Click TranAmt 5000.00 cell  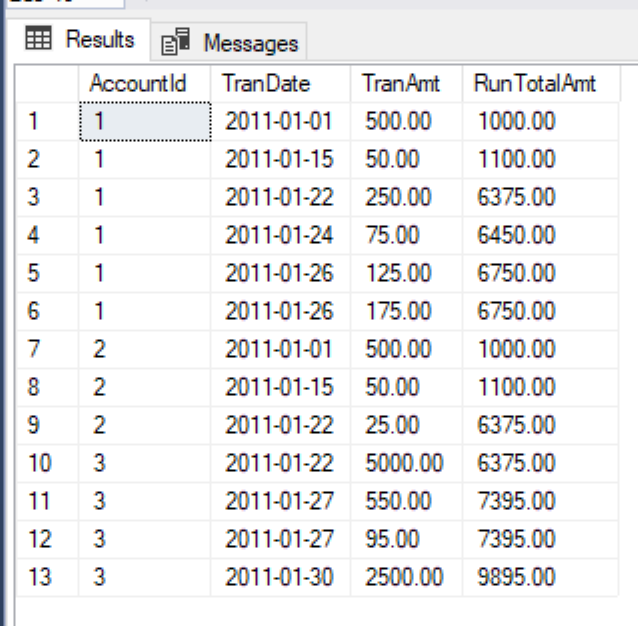pyautogui.click(x=406, y=463)
